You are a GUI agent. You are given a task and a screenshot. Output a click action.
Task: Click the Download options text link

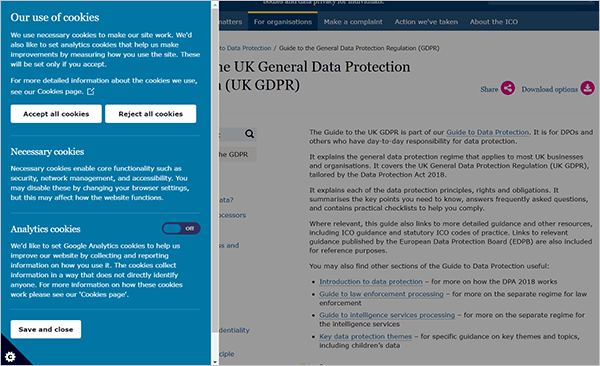click(x=549, y=89)
